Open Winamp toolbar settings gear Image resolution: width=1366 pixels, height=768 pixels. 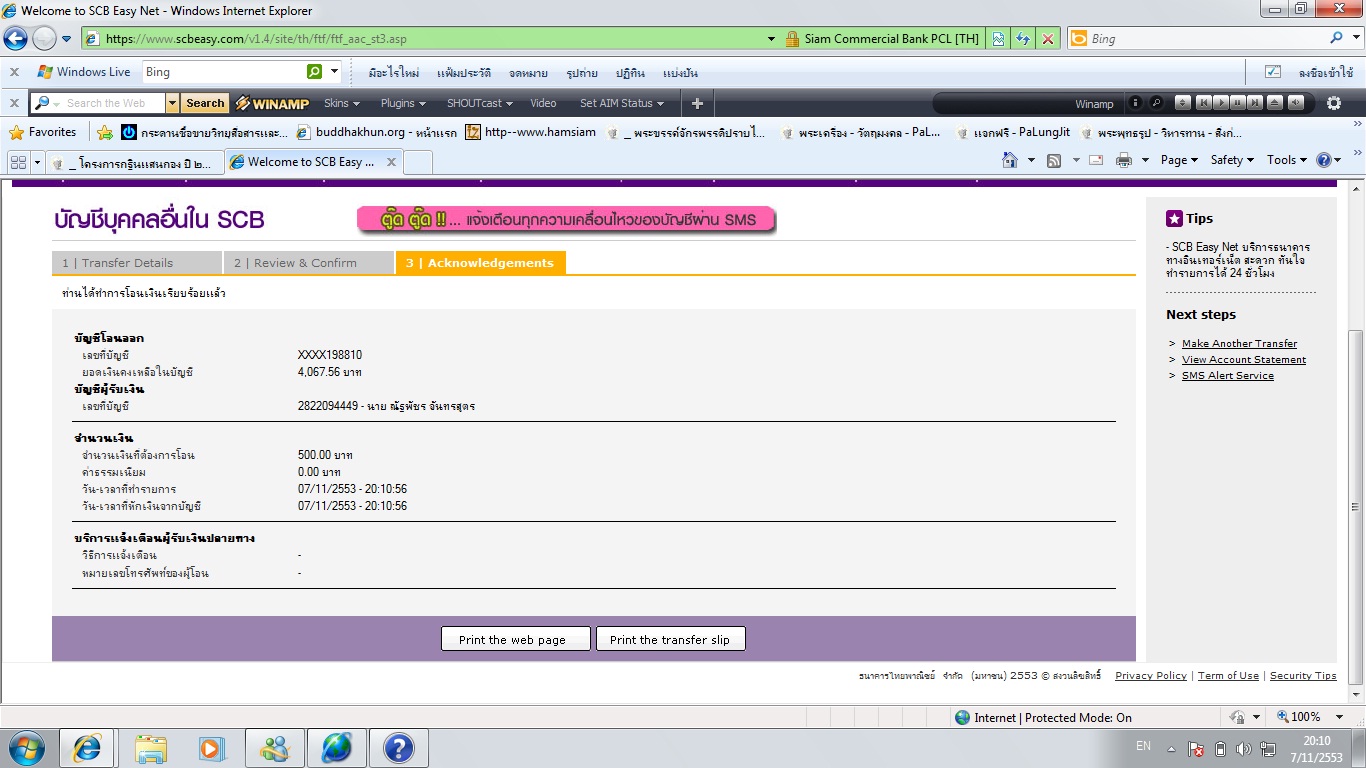click(x=1334, y=103)
